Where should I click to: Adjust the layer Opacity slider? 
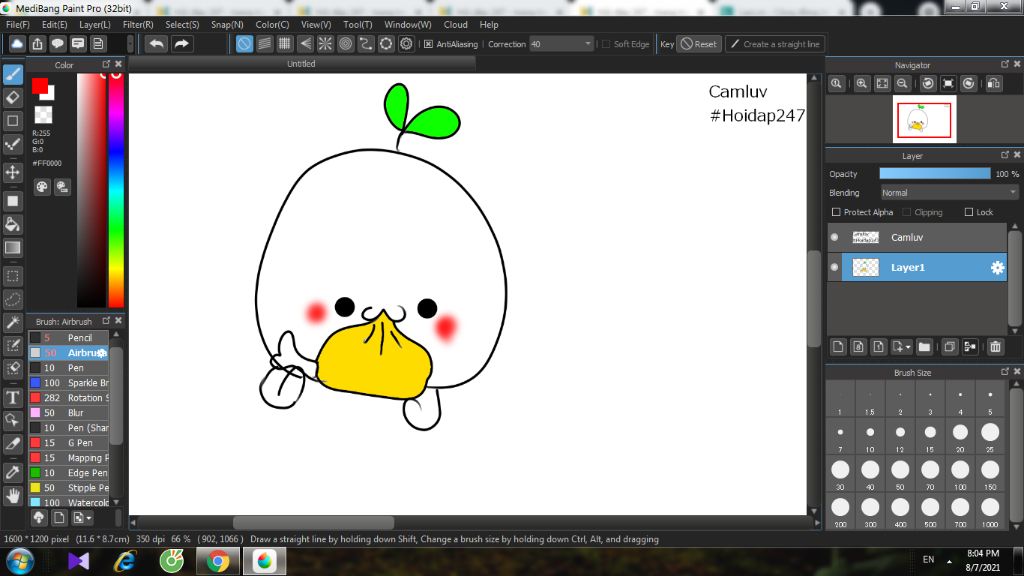coord(935,174)
